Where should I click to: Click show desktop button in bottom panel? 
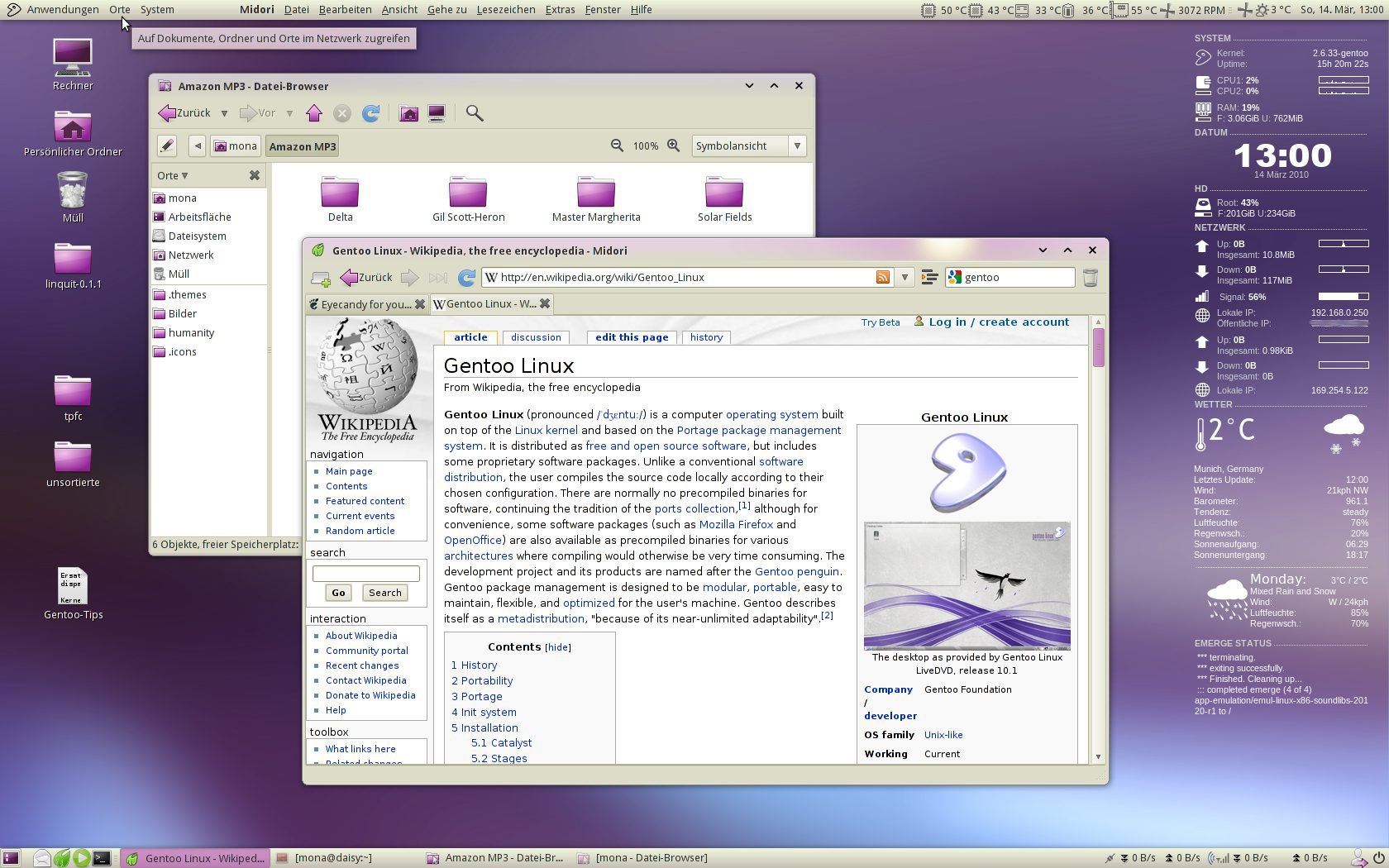[x=11, y=858]
